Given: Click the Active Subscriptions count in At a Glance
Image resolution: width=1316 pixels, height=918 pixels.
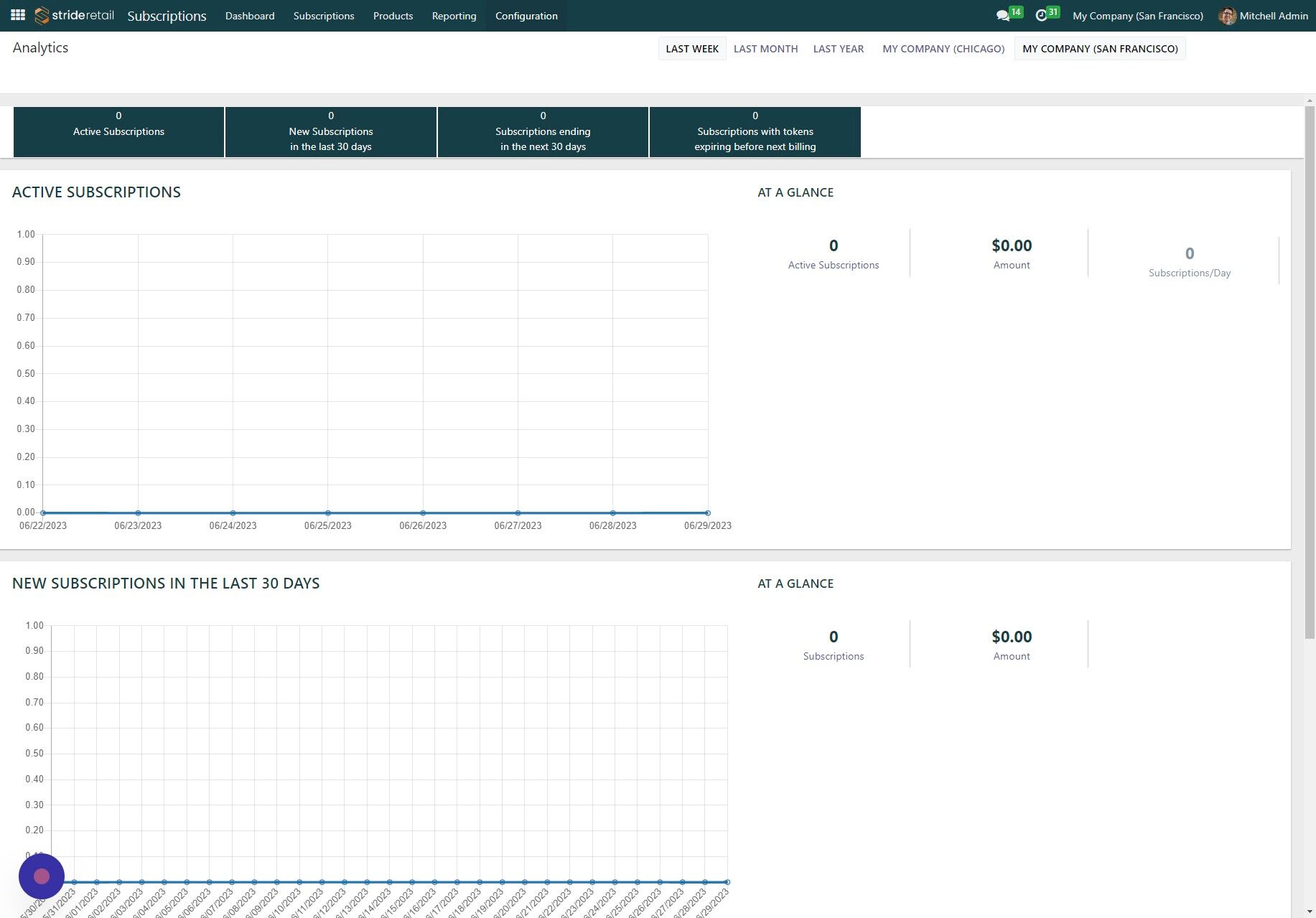Looking at the screenshot, I should coord(834,245).
